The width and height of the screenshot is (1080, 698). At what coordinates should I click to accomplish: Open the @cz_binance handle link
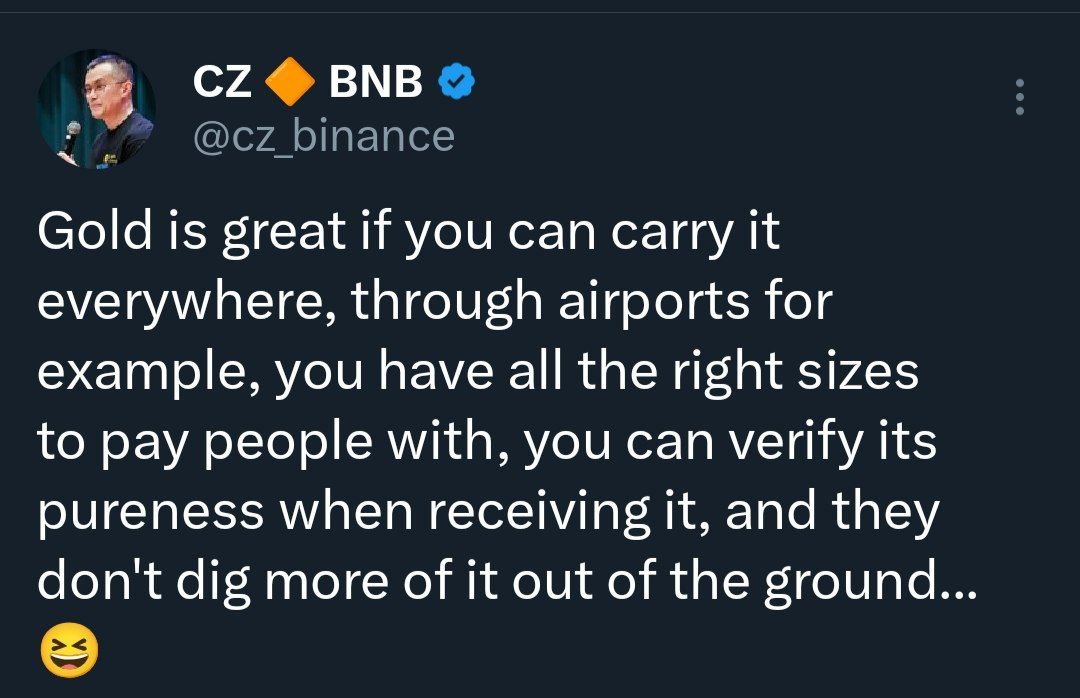pos(322,135)
